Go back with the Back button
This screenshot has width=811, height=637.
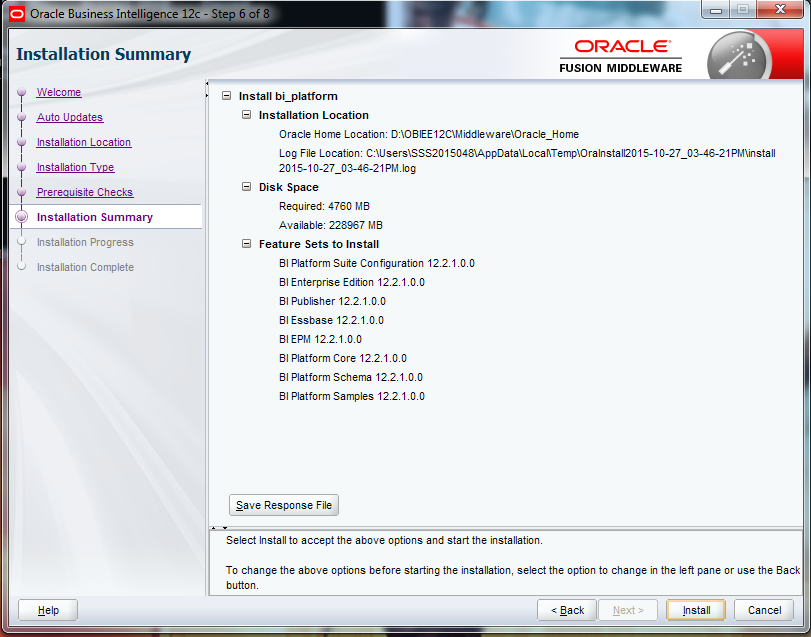[567, 610]
